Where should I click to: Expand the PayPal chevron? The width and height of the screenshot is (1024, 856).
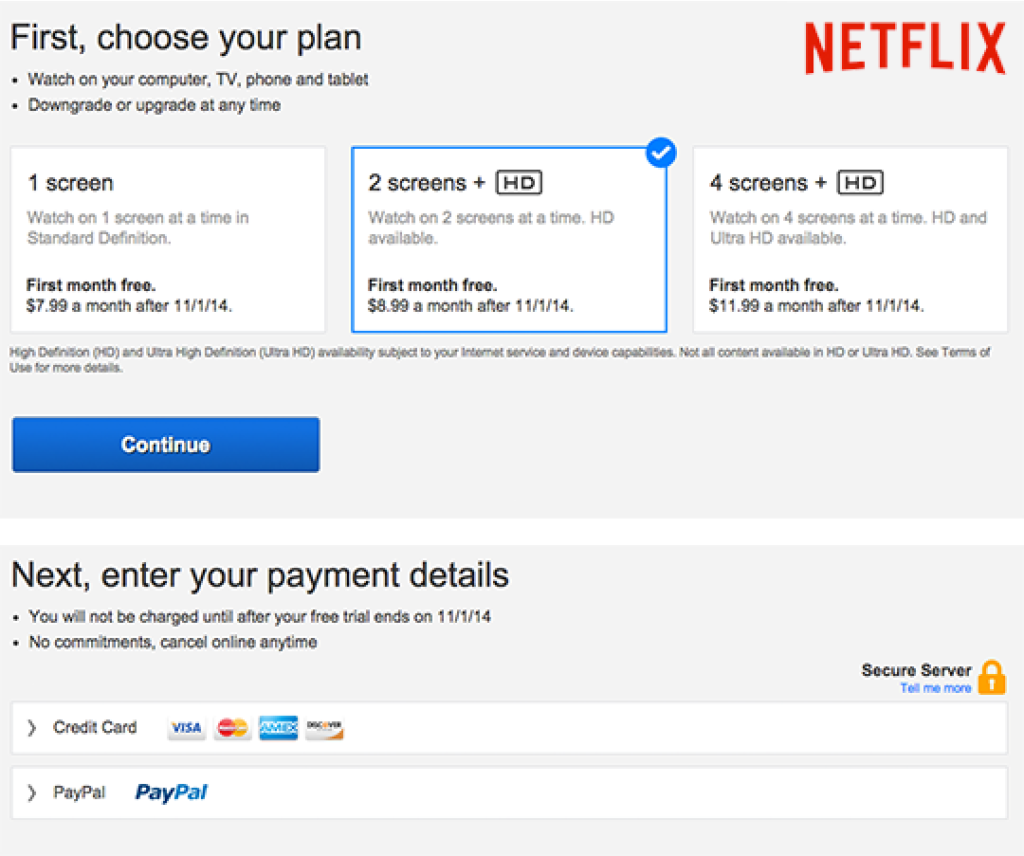pyautogui.click(x=31, y=793)
